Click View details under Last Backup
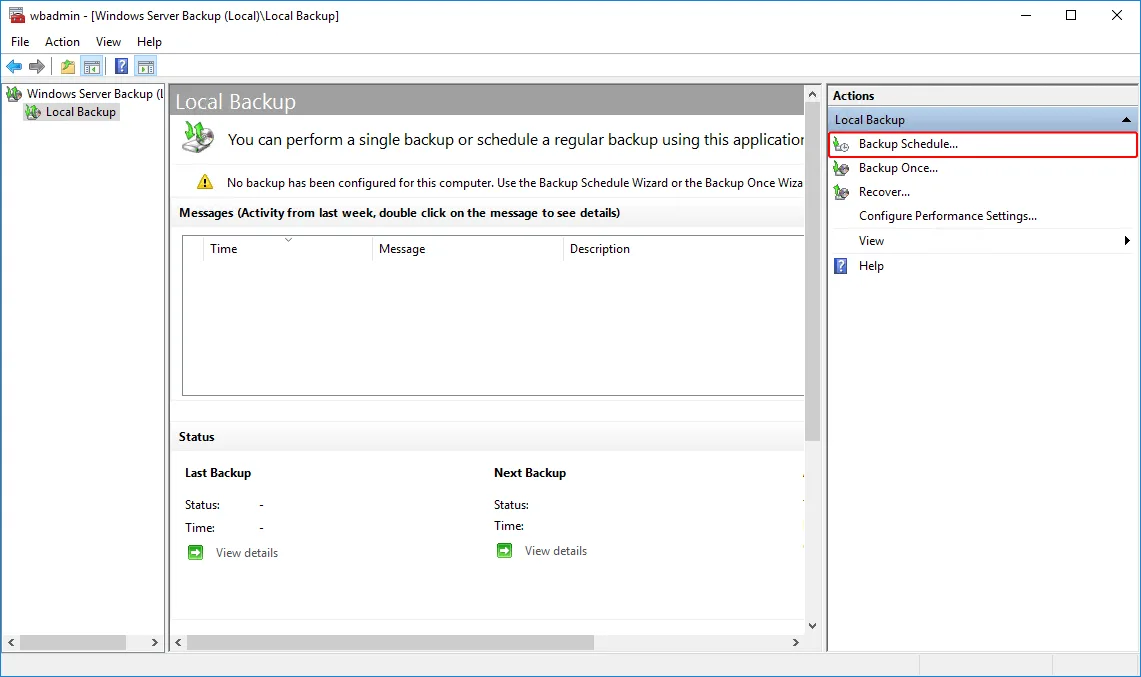 [x=246, y=552]
